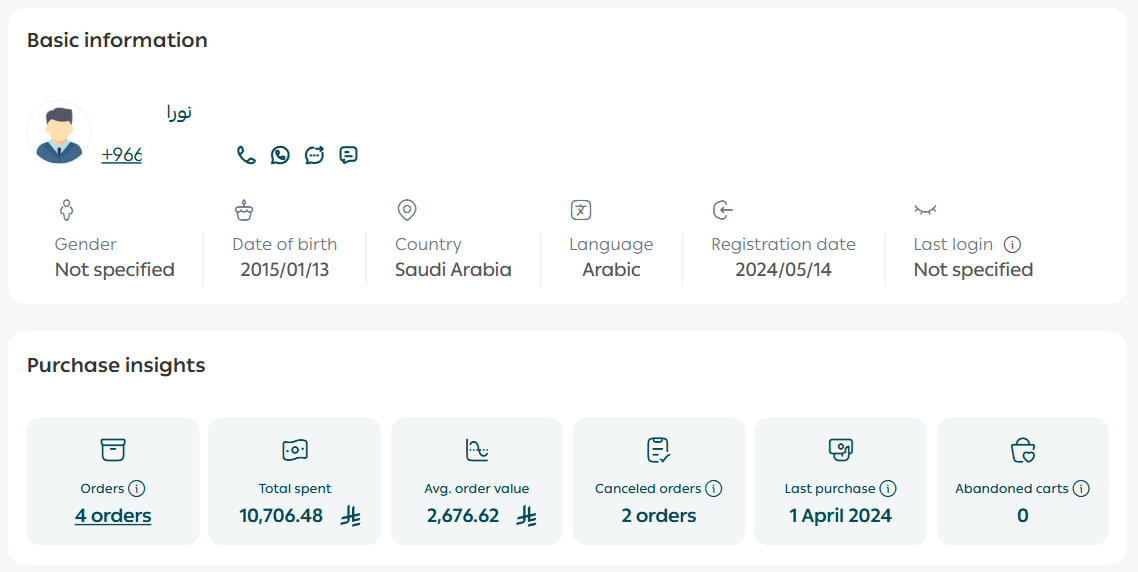This screenshot has height=572, width=1138.
Task: Click the phone call icon
Action: pyautogui.click(x=246, y=155)
